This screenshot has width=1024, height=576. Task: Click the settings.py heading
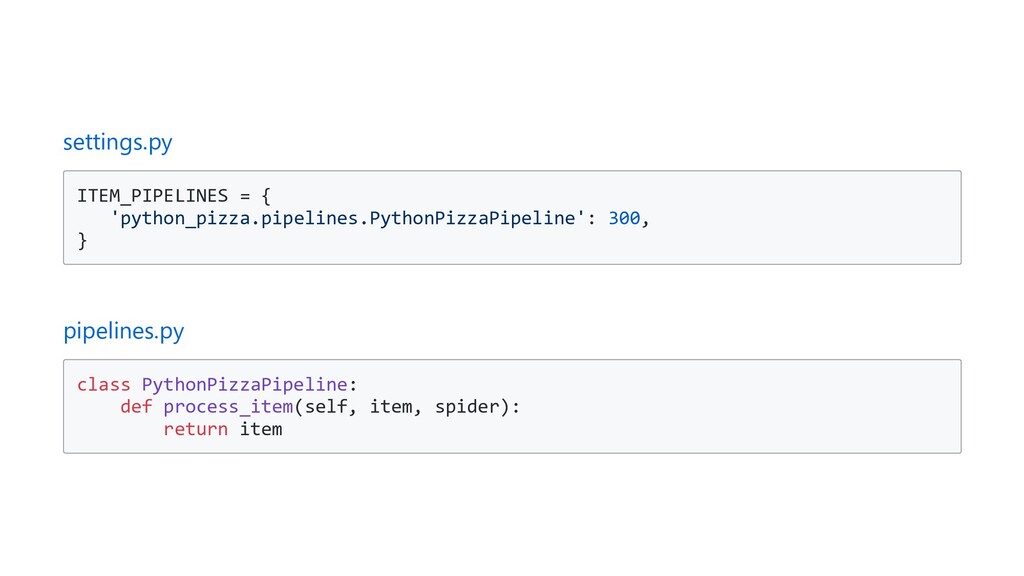click(117, 143)
